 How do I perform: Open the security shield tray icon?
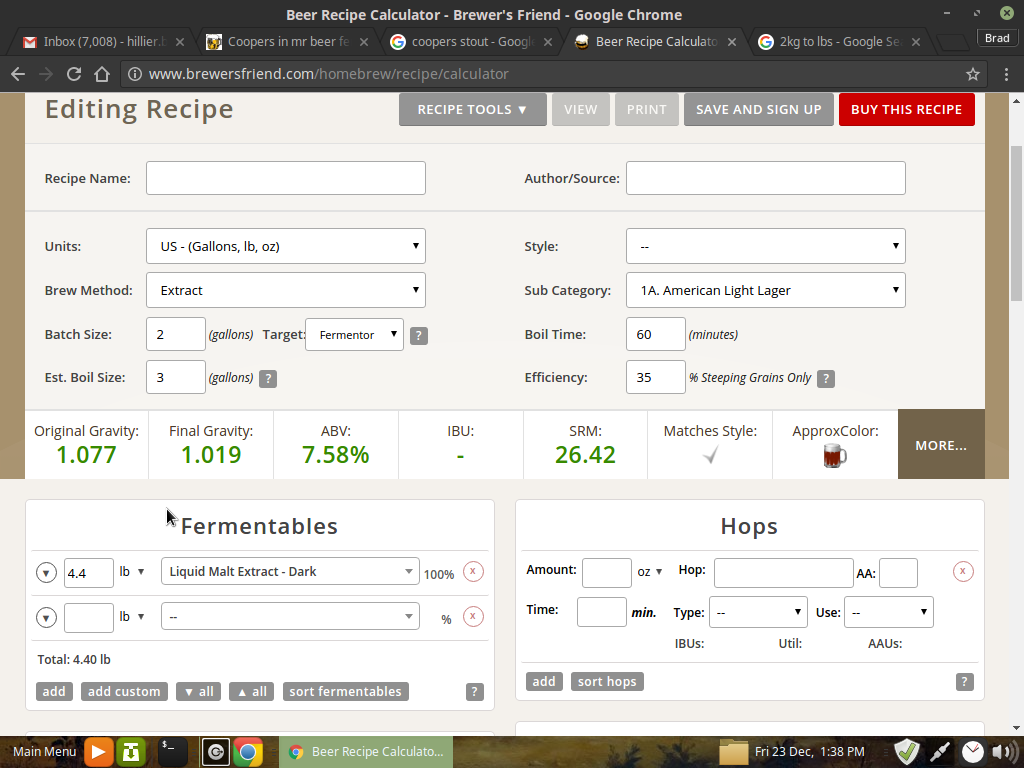pyautogui.click(x=906, y=752)
